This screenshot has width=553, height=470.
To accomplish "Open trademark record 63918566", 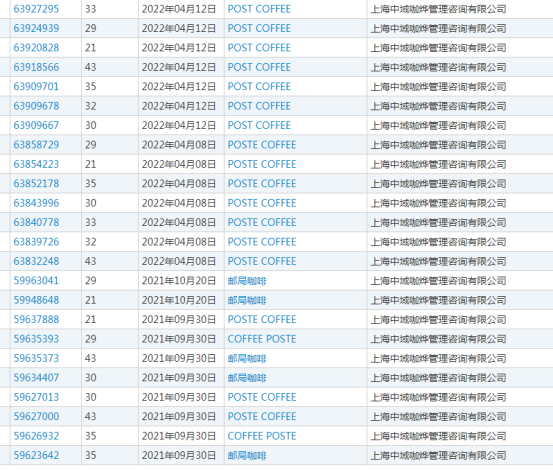I will click(x=36, y=67).
